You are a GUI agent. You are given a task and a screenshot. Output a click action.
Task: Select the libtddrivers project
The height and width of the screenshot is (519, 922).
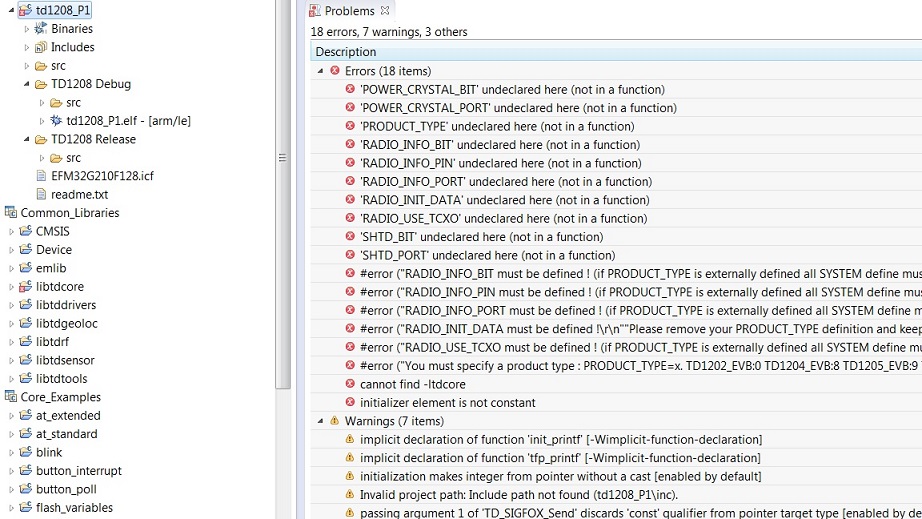click(x=66, y=305)
